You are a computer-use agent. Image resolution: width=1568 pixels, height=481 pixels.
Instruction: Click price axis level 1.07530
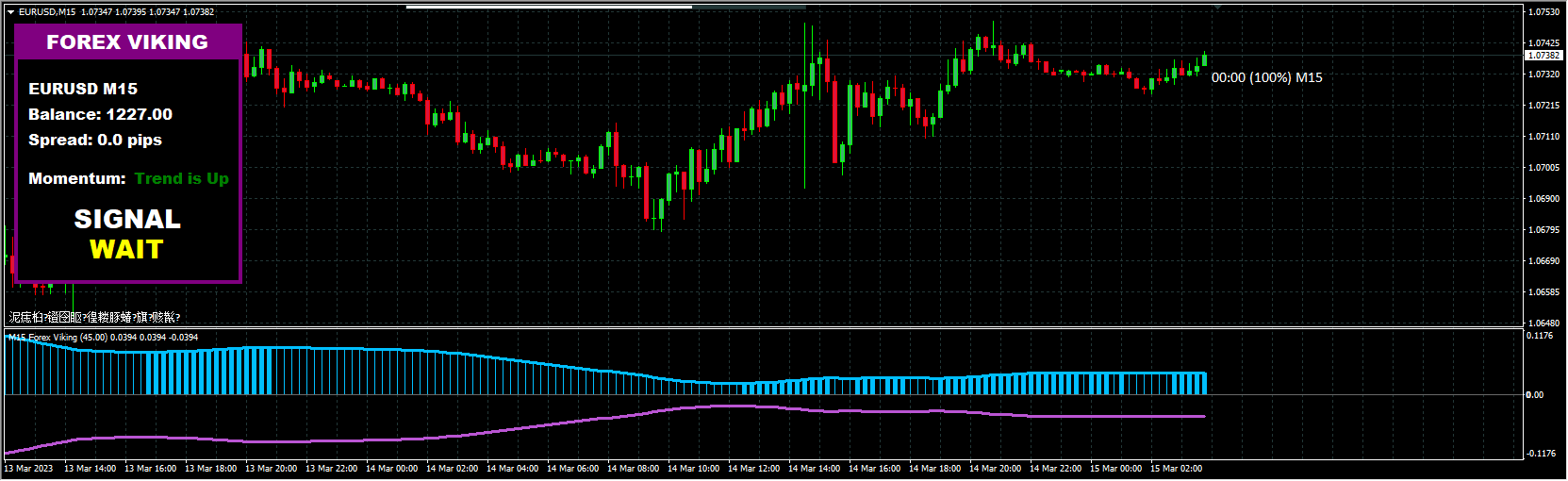coord(1543,12)
